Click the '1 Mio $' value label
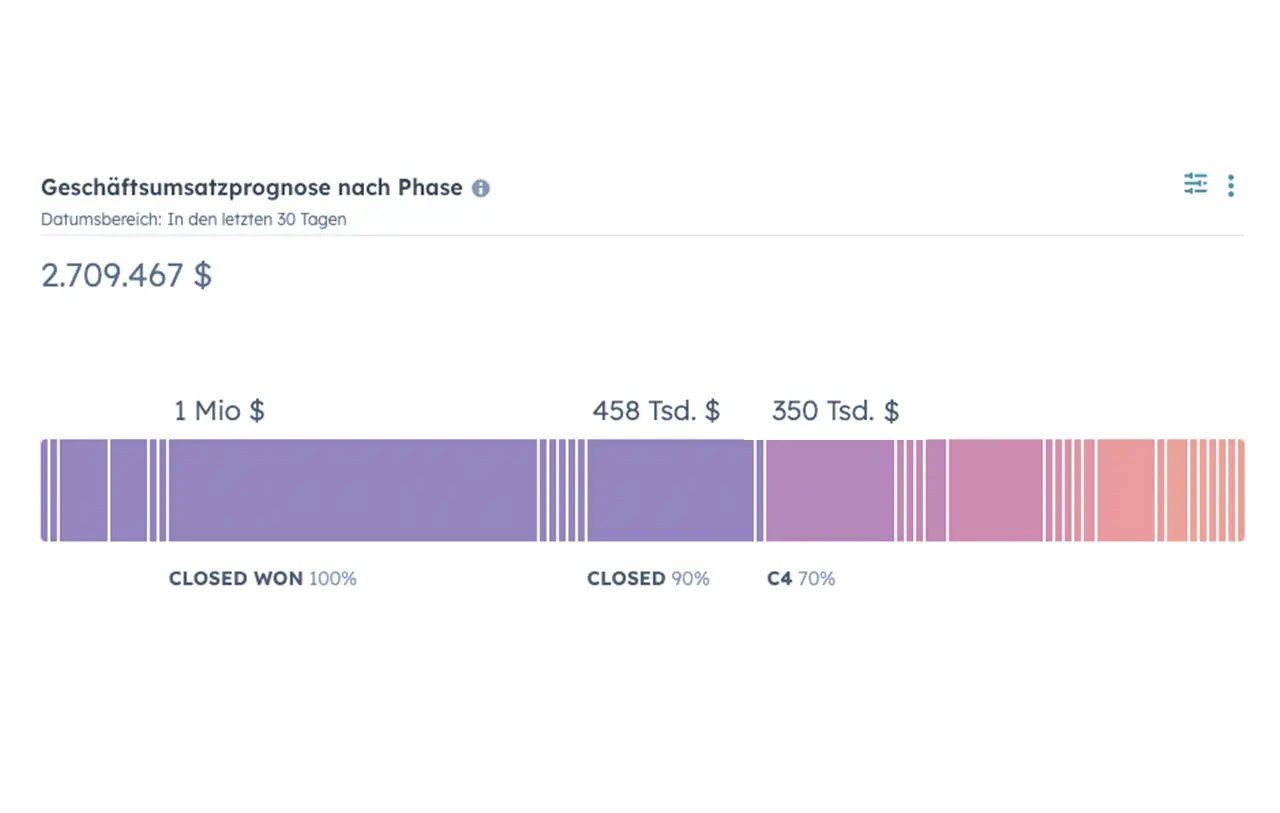Image resolution: width=1280 pixels, height=813 pixels. click(x=219, y=410)
